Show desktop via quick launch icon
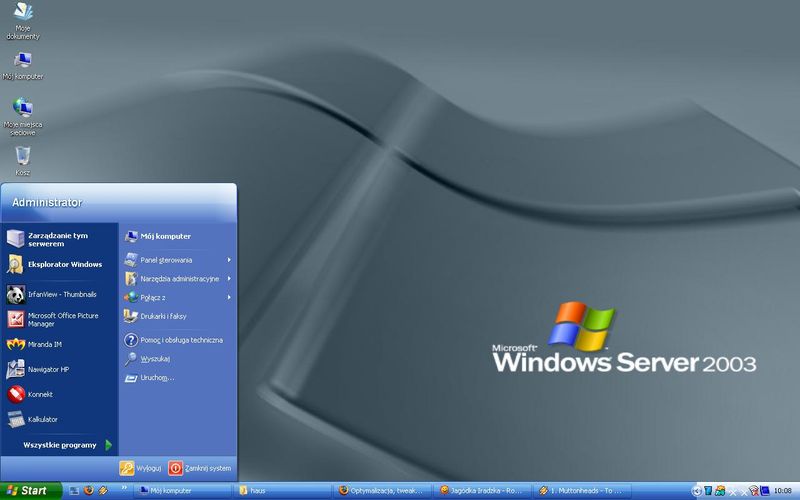Image resolution: width=800 pixels, height=500 pixels. [x=74, y=491]
